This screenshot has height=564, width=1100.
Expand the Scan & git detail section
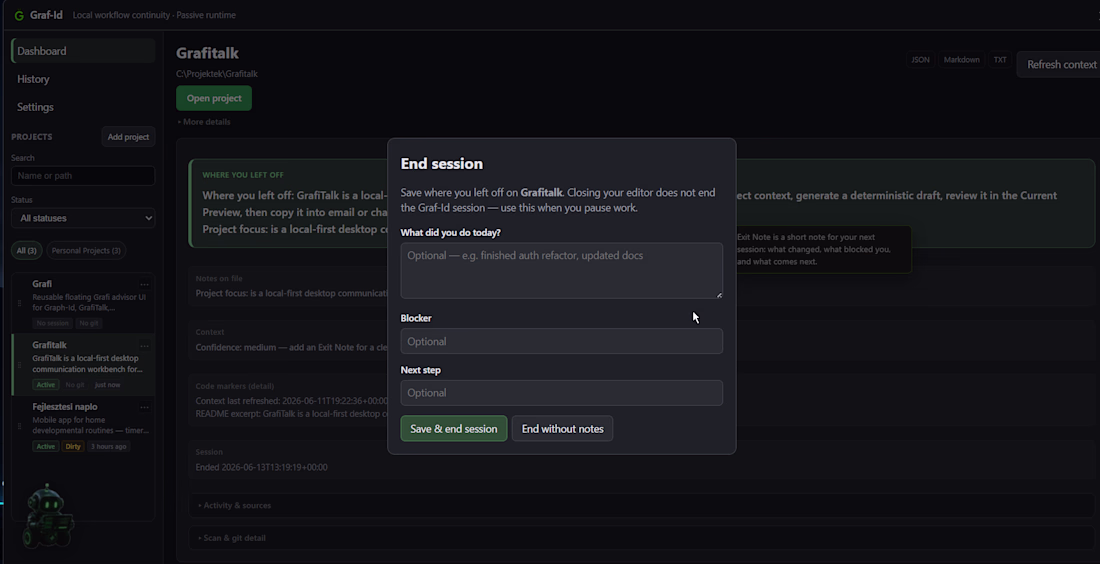coord(232,538)
